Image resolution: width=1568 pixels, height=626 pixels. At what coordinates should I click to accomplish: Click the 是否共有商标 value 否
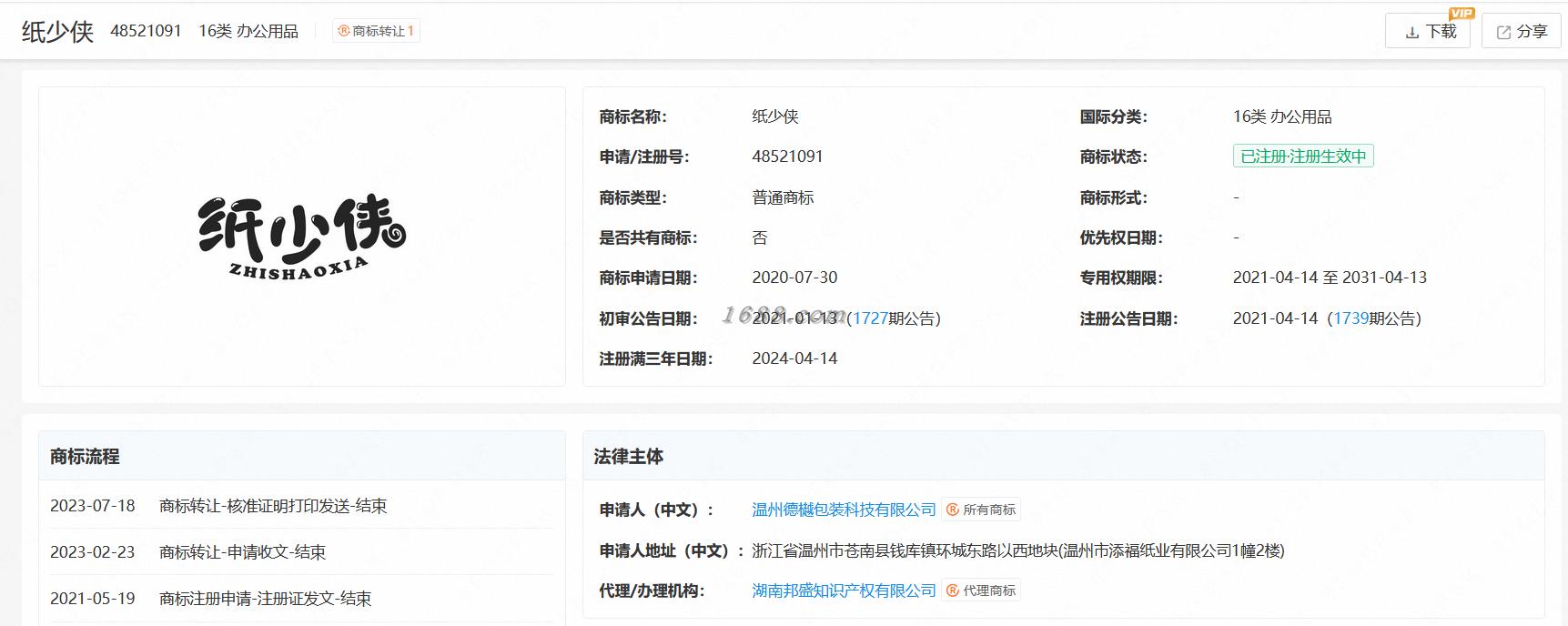(760, 237)
